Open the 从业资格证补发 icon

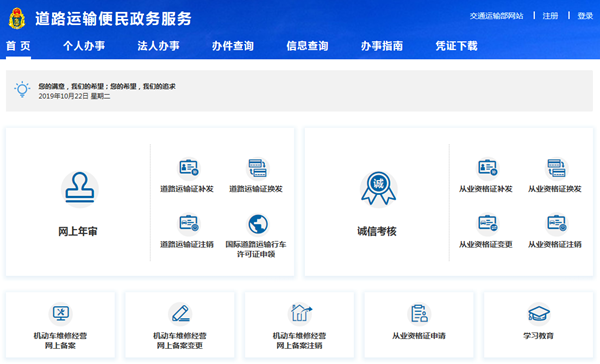[x=487, y=168]
